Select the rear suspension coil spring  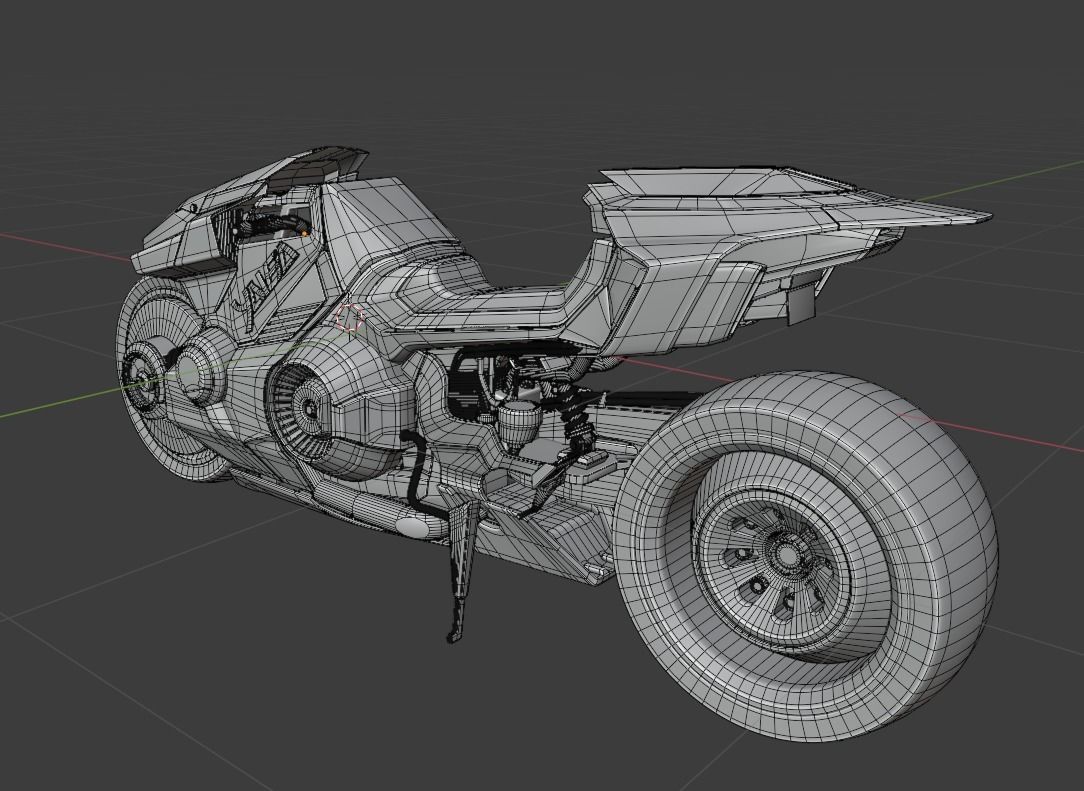pyautogui.click(x=578, y=422)
